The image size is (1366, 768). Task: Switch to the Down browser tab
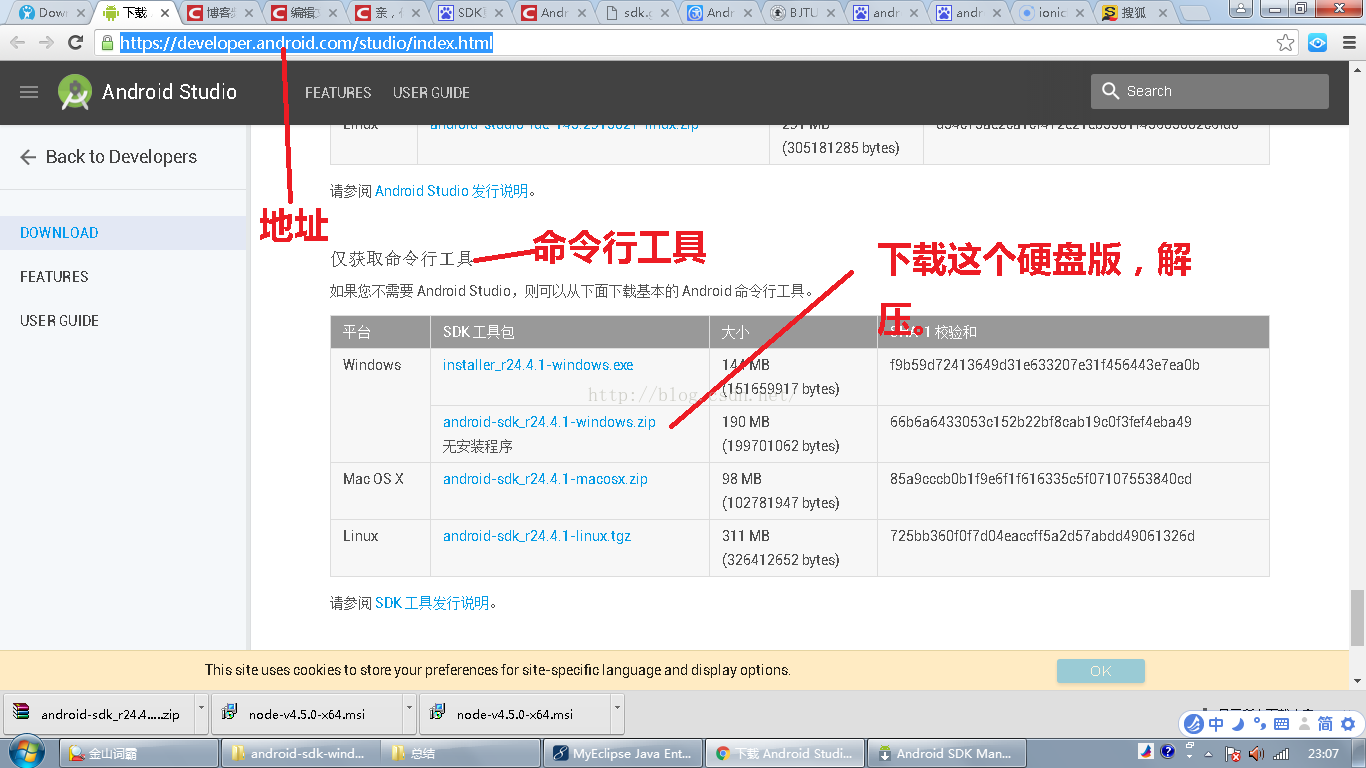tap(50, 13)
